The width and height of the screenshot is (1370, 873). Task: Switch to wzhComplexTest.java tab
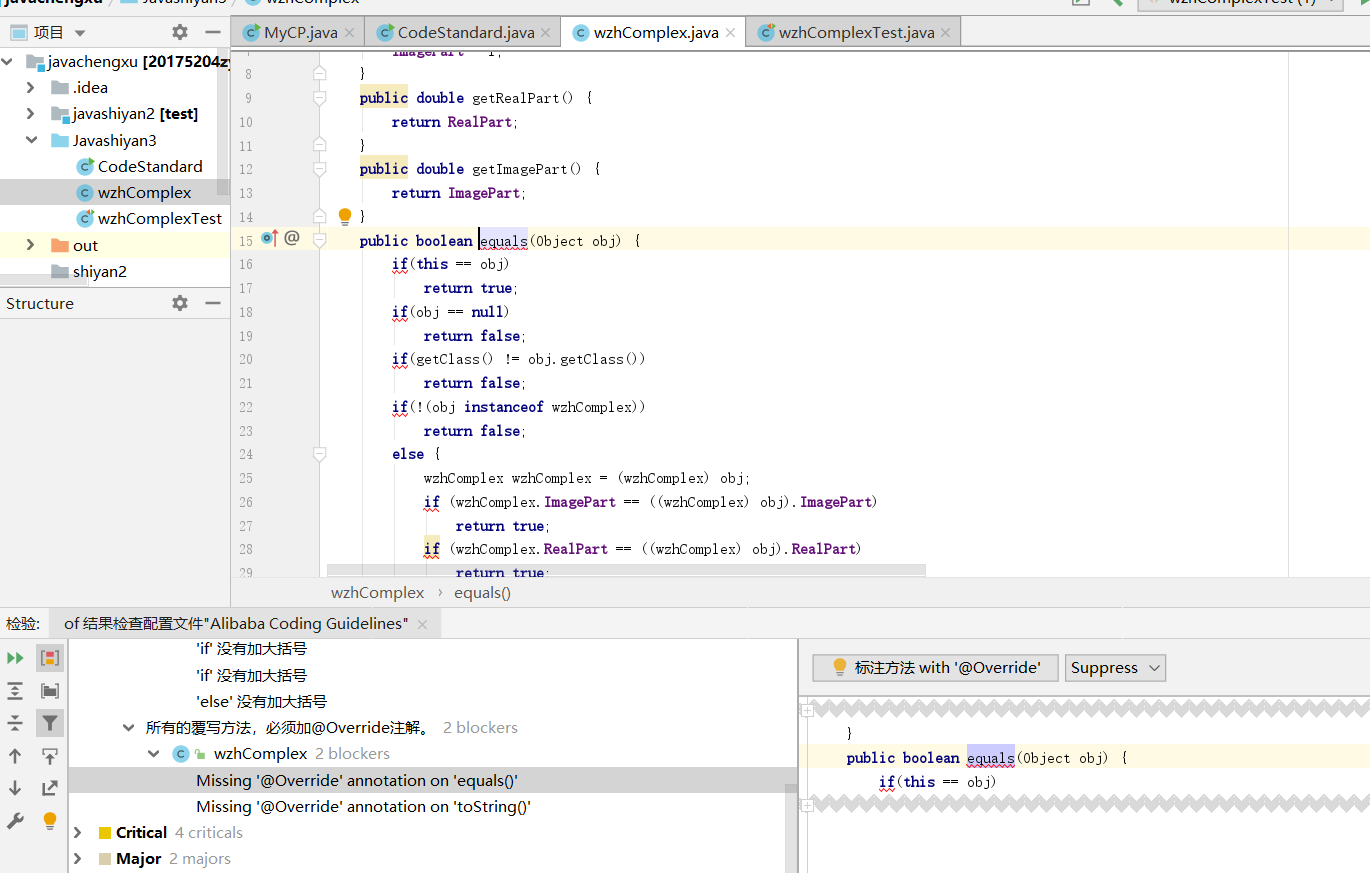[x=854, y=33]
